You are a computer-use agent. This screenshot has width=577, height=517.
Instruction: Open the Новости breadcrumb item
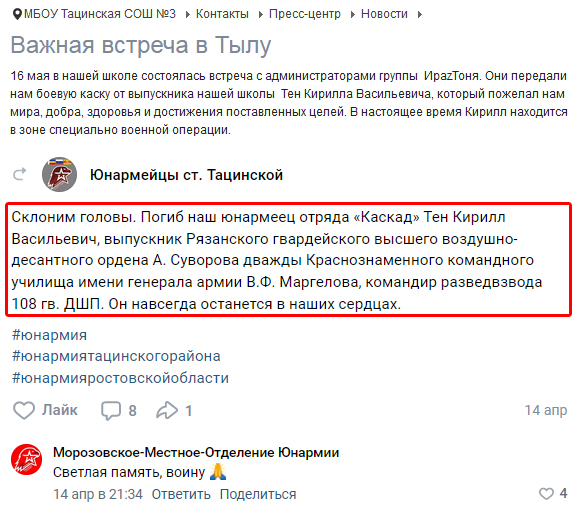pos(384,14)
